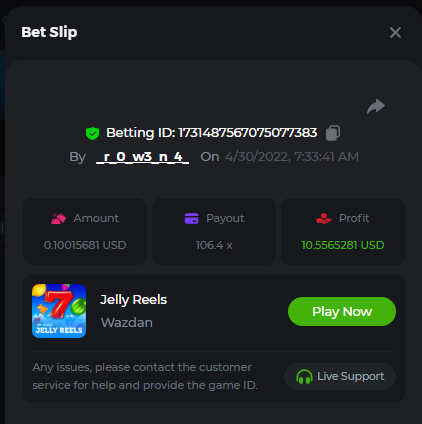Open the Jelly Reels game thumbnail
Image resolution: width=422 pixels, height=424 pixels.
pos(59,311)
